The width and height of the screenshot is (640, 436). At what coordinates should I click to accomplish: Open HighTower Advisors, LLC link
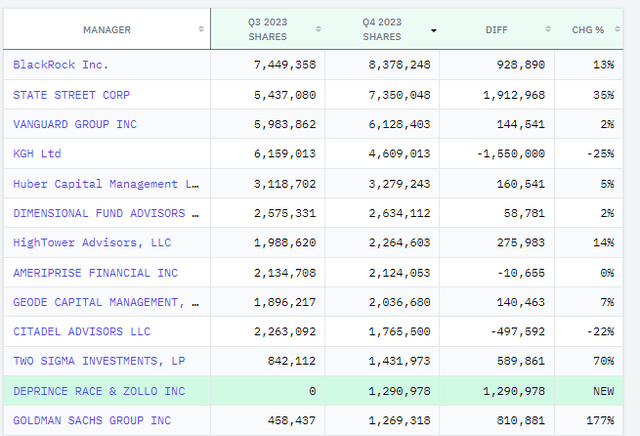pos(83,243)
